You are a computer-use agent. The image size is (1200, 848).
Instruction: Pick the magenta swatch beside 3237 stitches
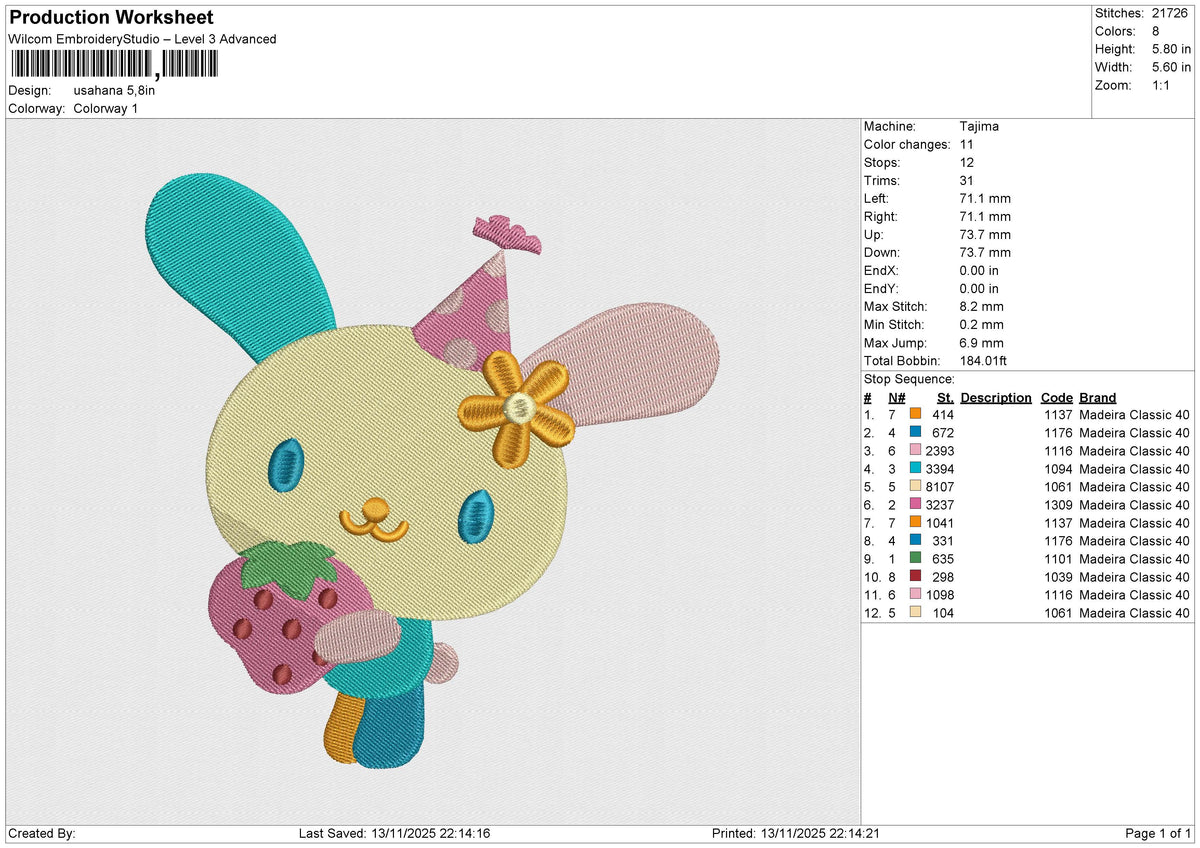[915, 505]
